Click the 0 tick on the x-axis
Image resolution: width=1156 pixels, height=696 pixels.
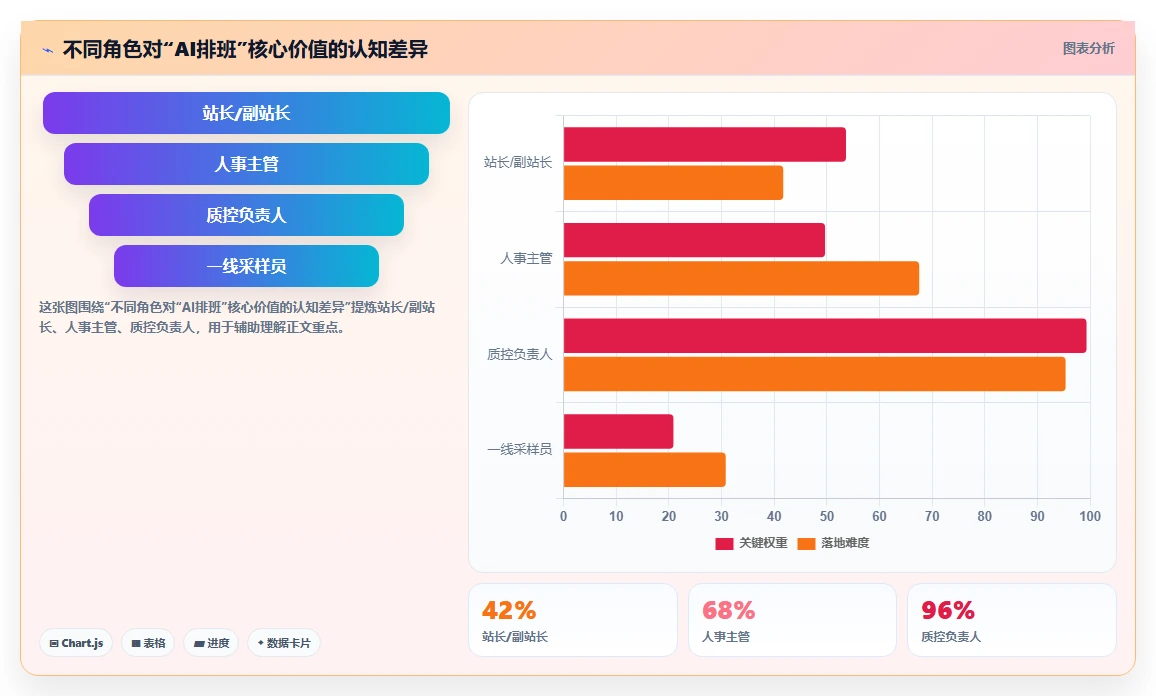pos(563,516)
